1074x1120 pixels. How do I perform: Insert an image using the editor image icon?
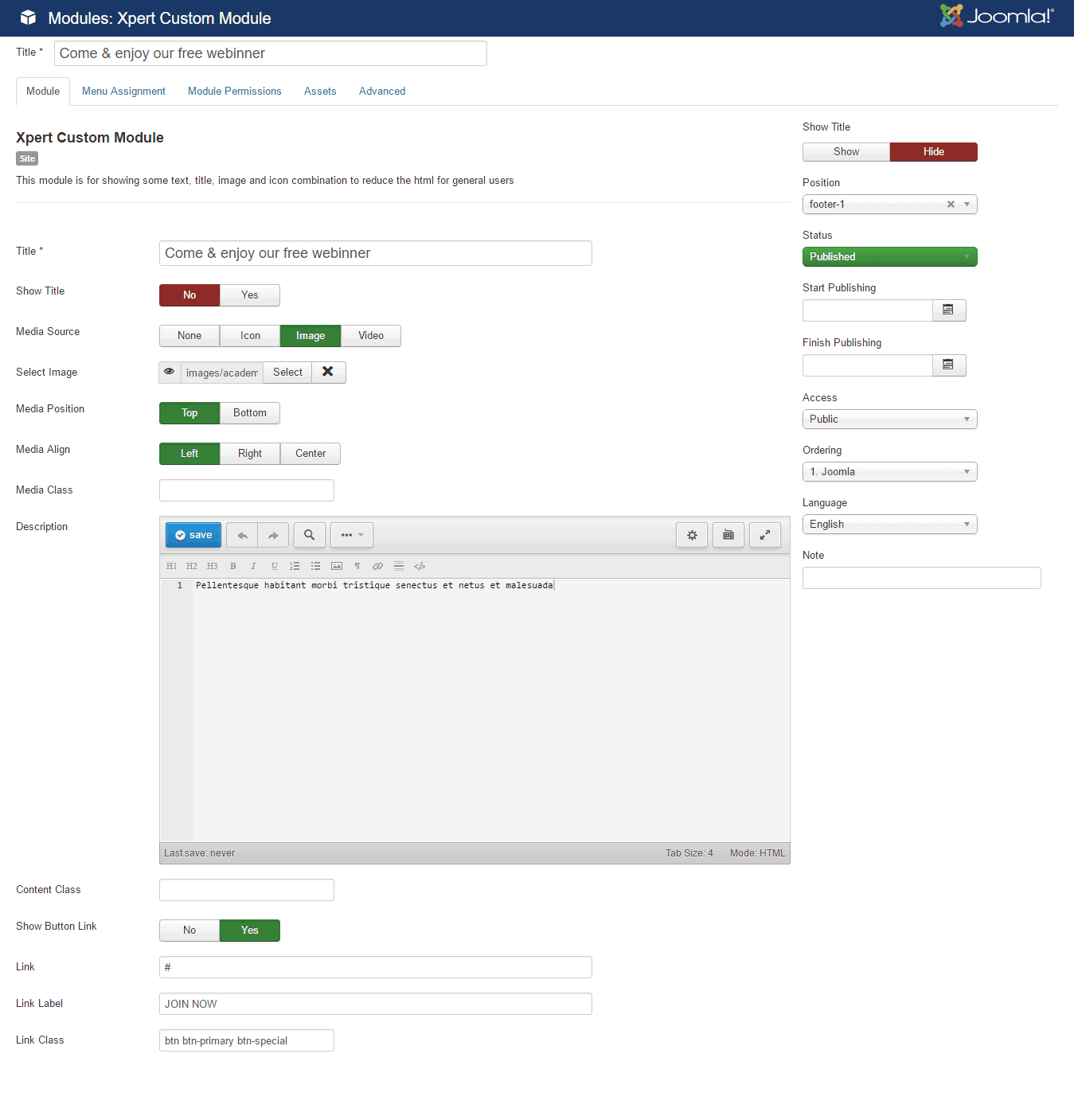point(337,567)
